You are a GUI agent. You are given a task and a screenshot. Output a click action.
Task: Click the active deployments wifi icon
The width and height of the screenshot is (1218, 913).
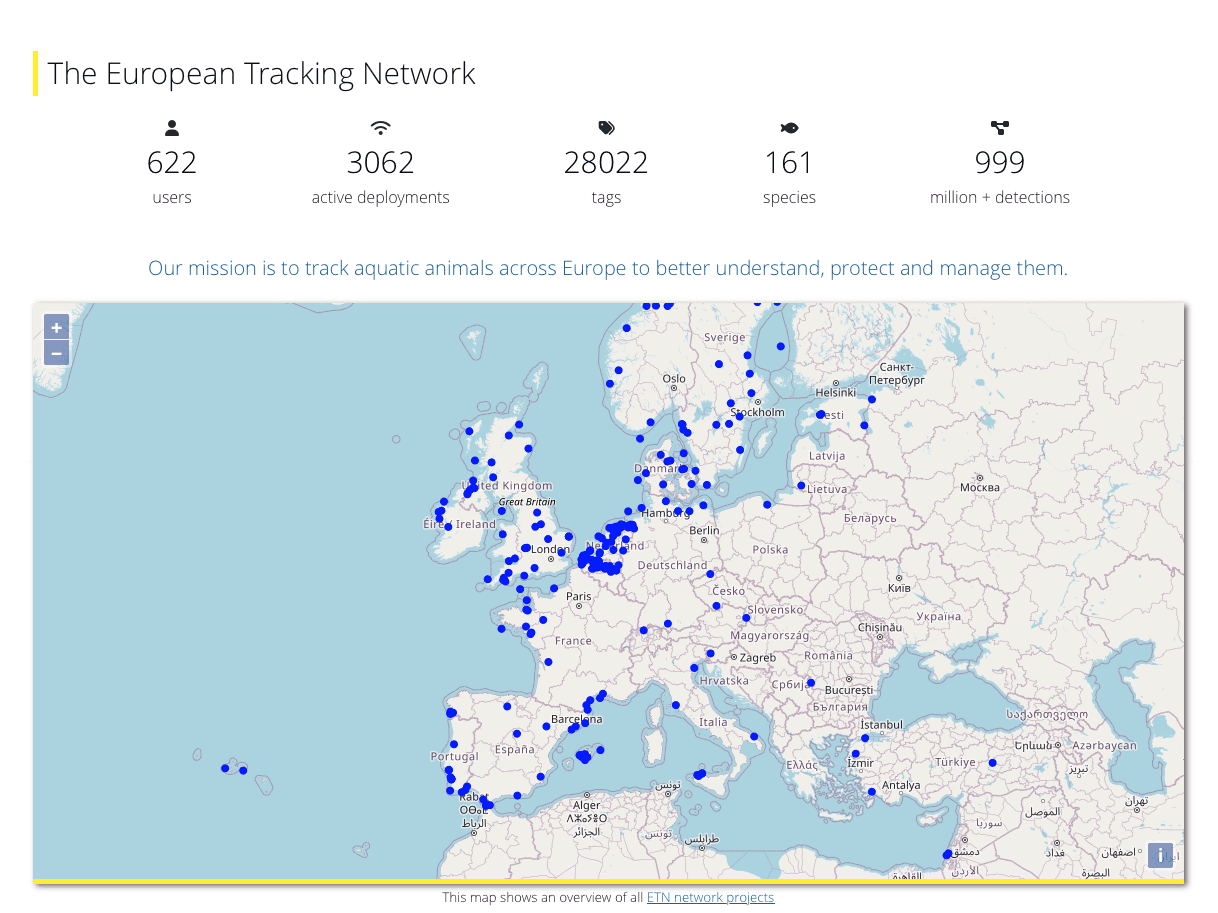coord(380,128)
